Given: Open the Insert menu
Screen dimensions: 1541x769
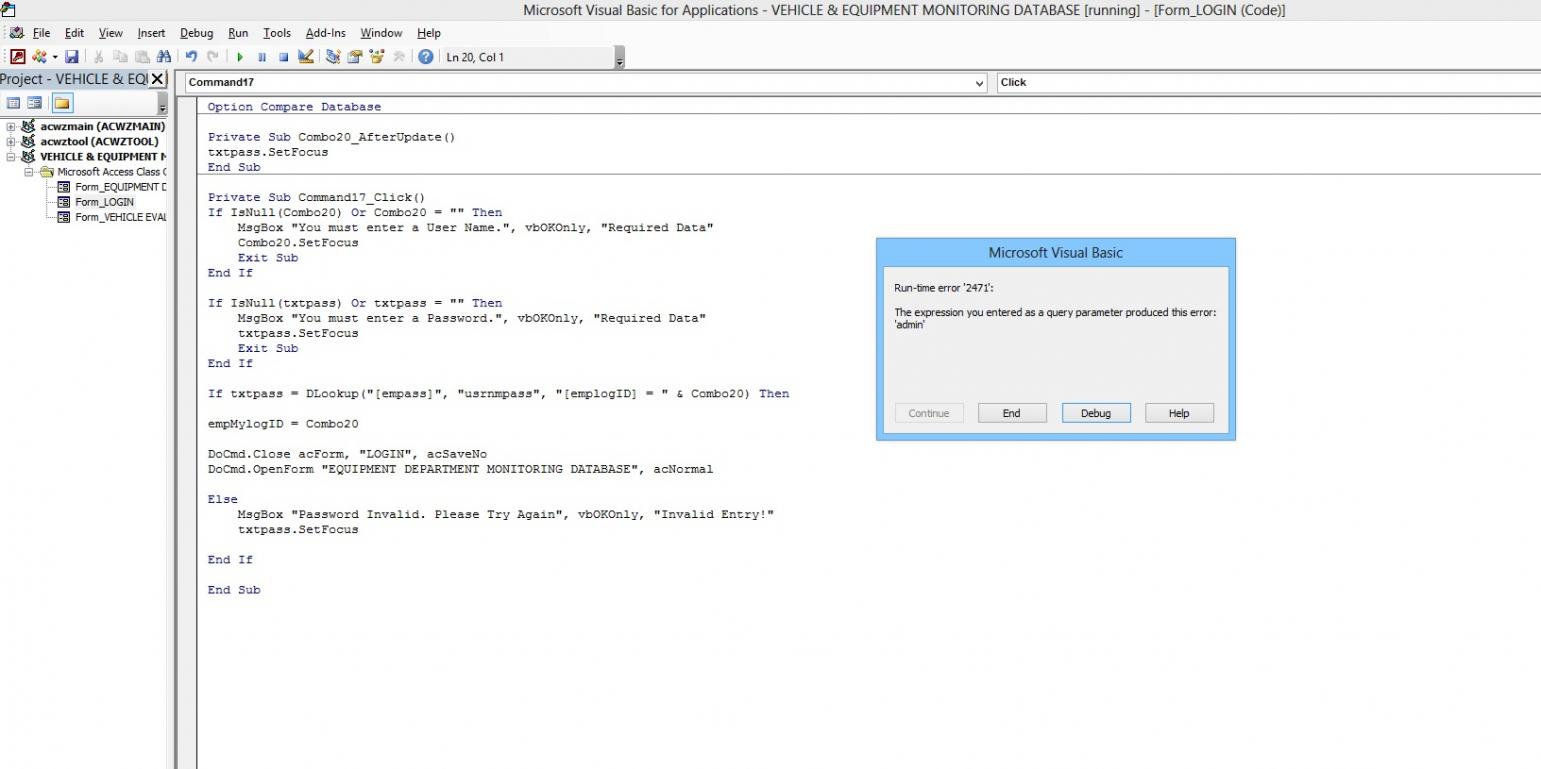Looking at the screenshot, I should pyautogui.click(x=151, y=33).
